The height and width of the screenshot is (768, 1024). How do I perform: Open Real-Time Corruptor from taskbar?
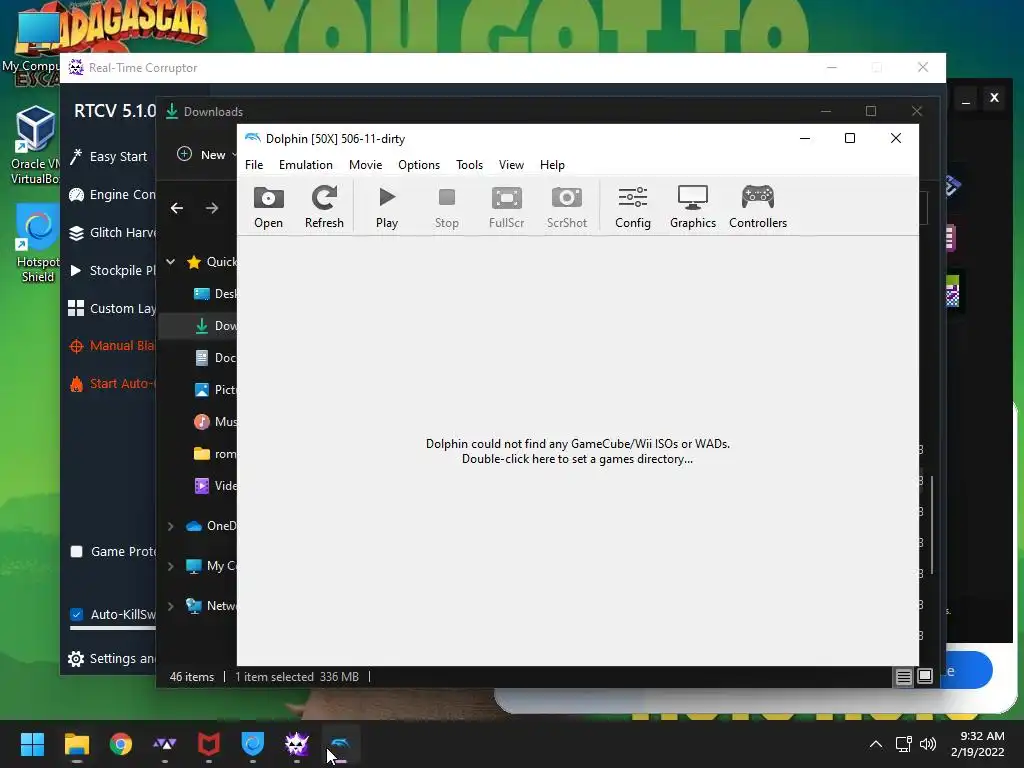(296, 744)
